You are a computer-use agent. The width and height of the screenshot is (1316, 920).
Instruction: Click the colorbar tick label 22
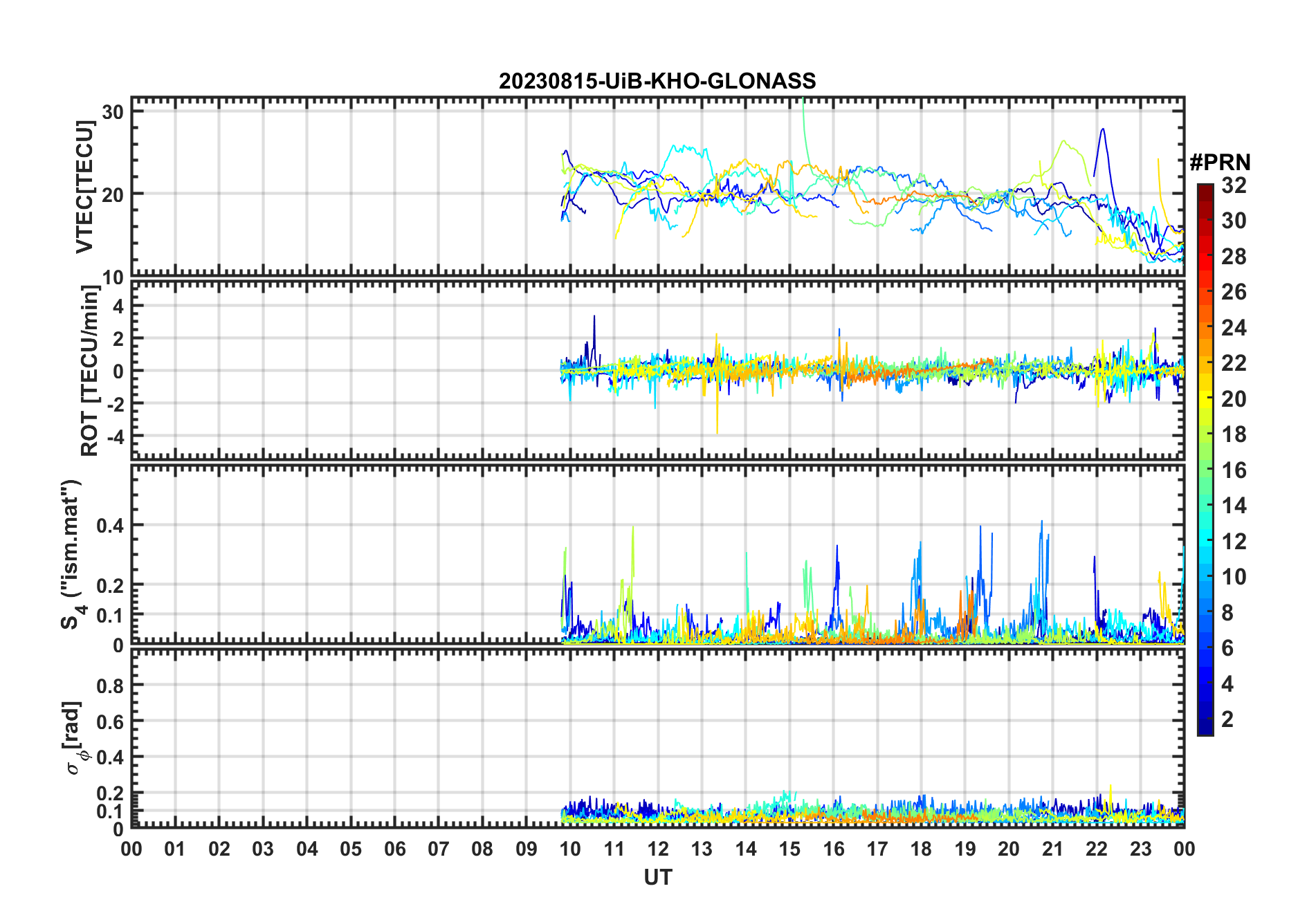pos(1234,363)
